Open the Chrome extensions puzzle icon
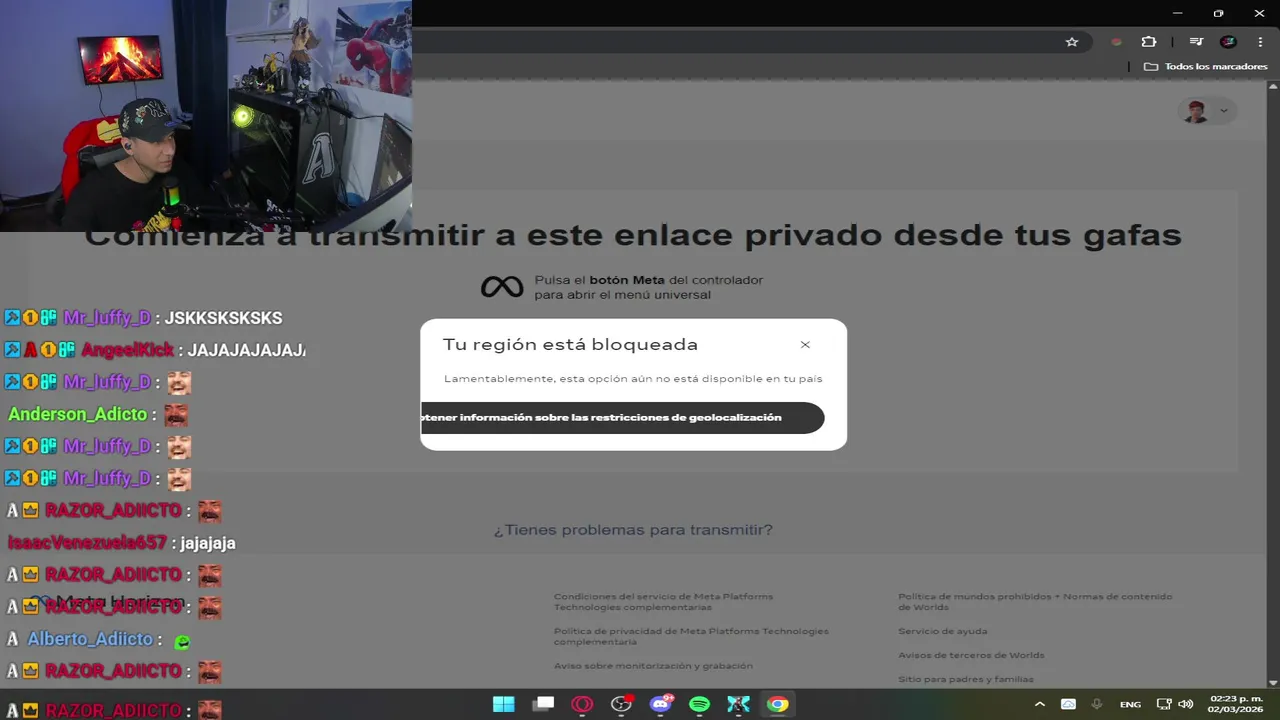The width and height of the screenshot is (1280, 720). [x=1148, y=42]
